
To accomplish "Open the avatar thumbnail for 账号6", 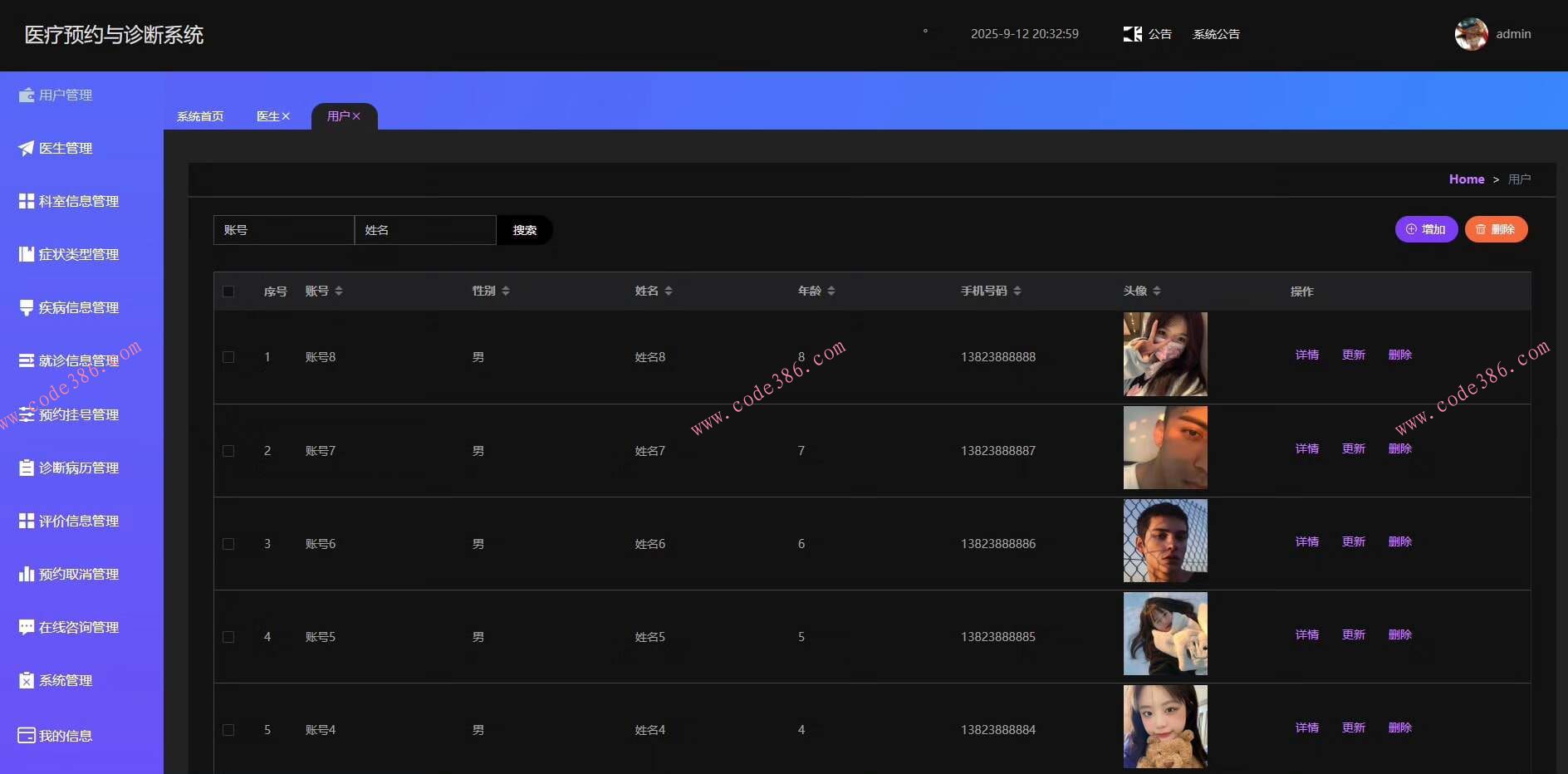I will pos(1165,541).
